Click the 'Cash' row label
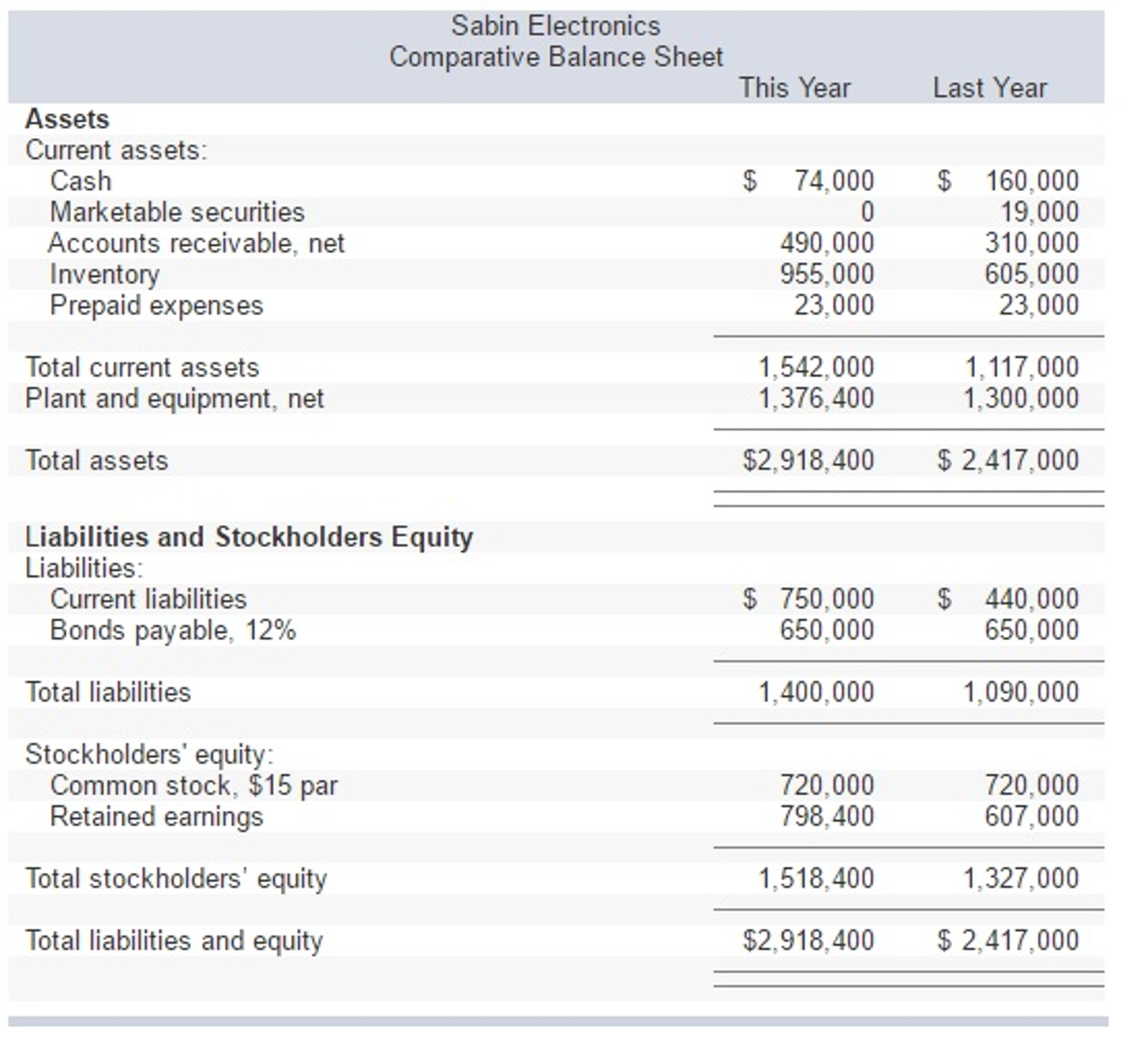This screenshot has height=1039, width=1148. pos(81,182)
